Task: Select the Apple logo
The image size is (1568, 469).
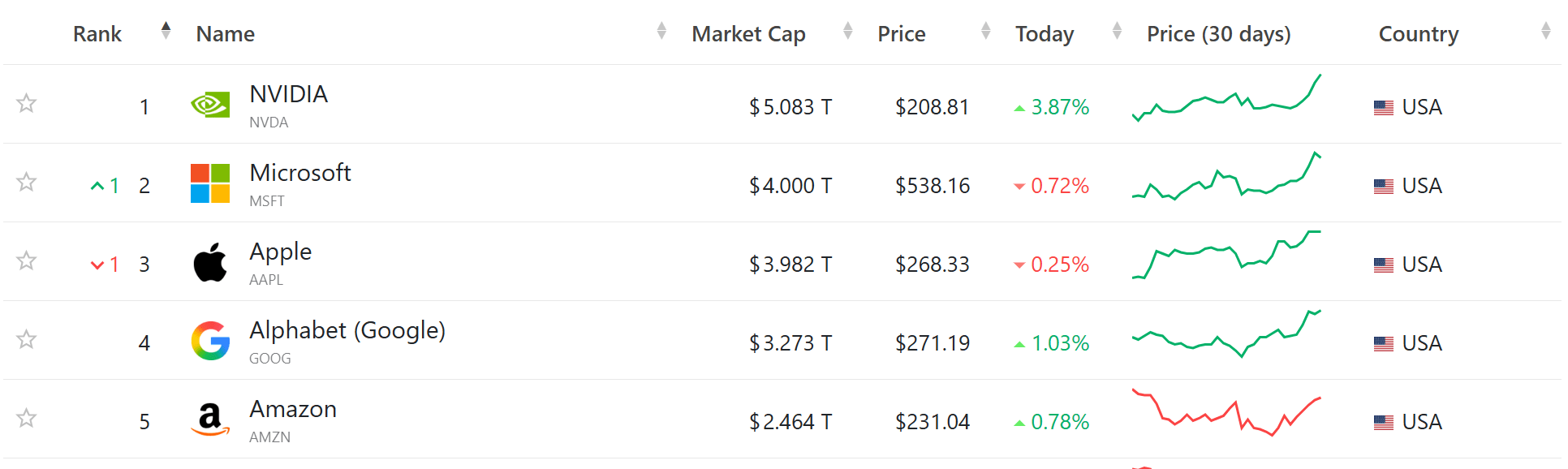Action: pos(209,261)
